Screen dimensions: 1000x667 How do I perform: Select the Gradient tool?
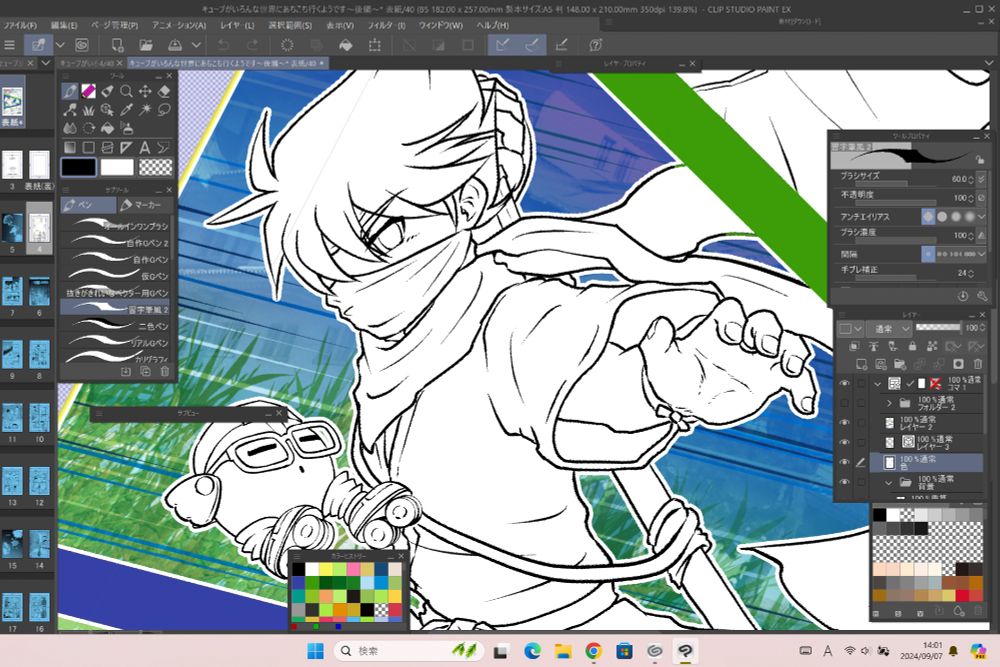pyautogui.click(x=70, y=147)
